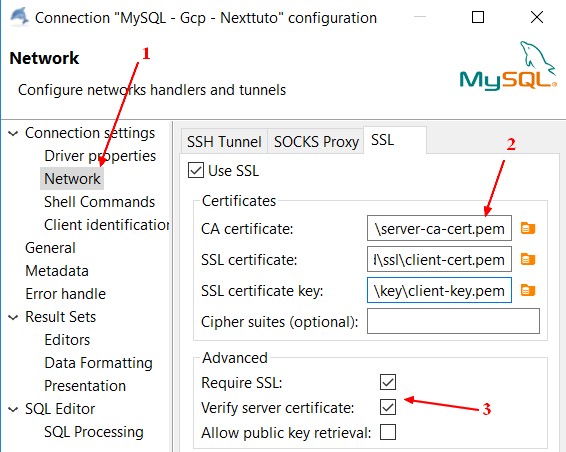
Task: Browse for CA certificate file via folder icon
Action: (528, 228)
